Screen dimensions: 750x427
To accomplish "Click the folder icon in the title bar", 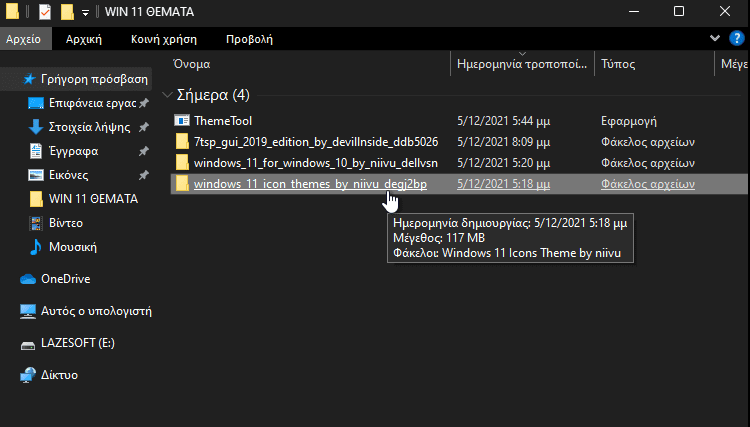I will click(12, 11).
